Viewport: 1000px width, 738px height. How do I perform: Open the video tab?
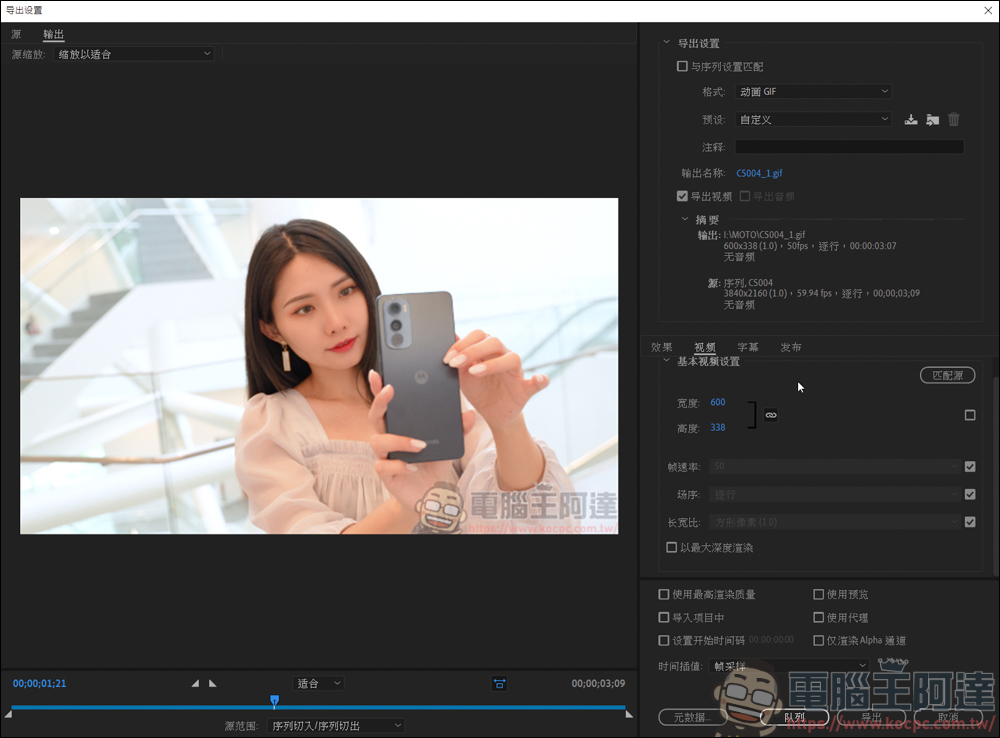[705, 347]
